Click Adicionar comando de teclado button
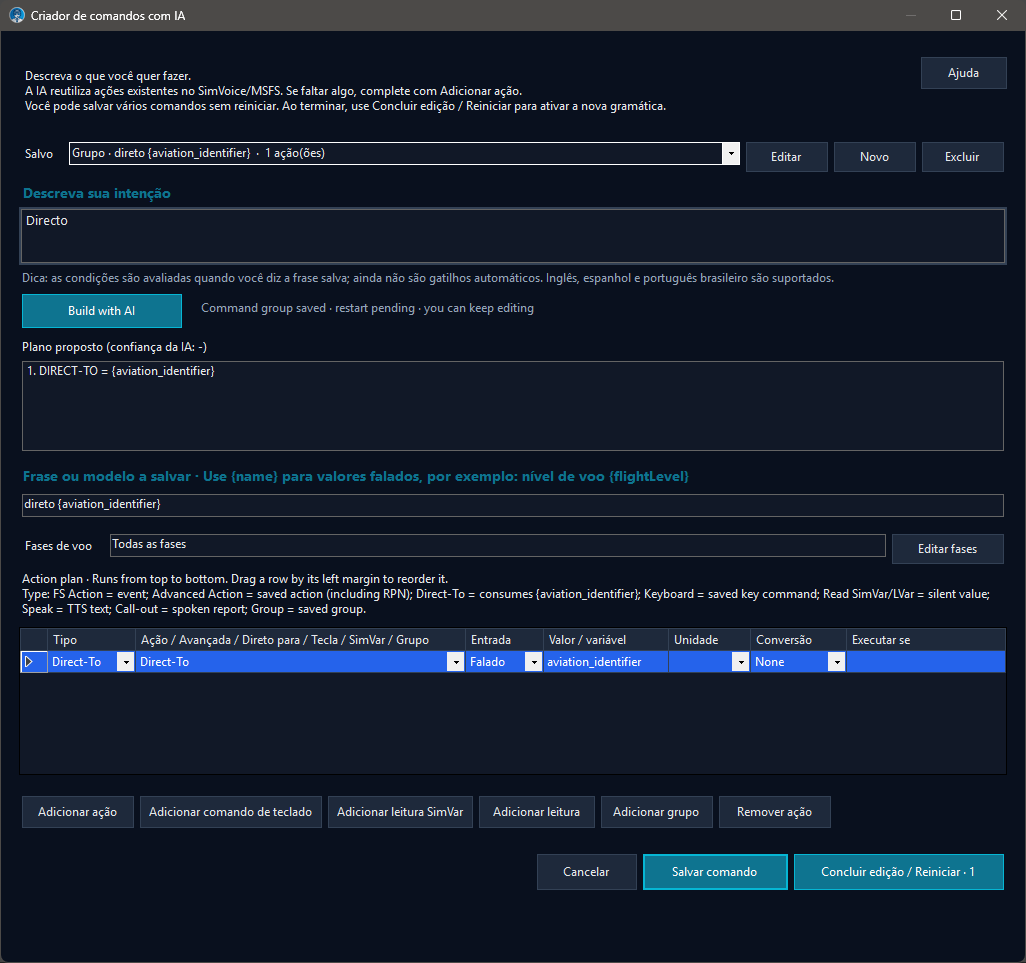 [x=230, y=812]
